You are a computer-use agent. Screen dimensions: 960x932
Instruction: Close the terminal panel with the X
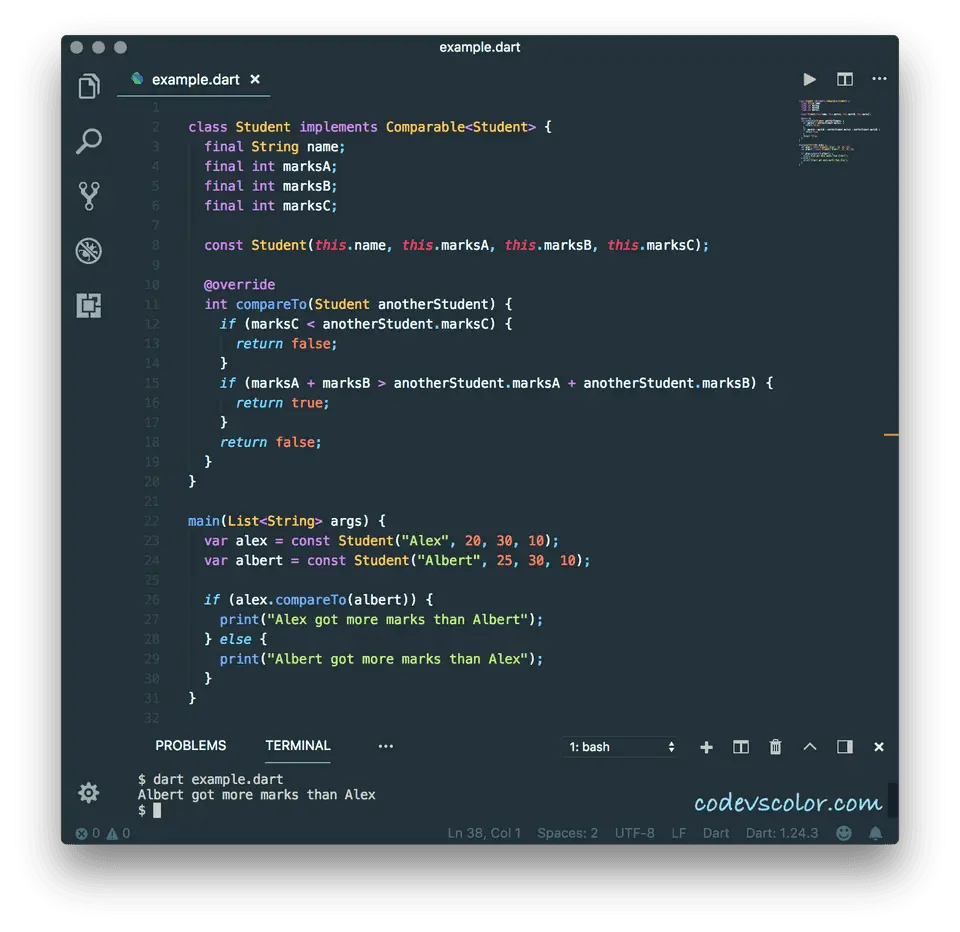[x=879, y=746]
